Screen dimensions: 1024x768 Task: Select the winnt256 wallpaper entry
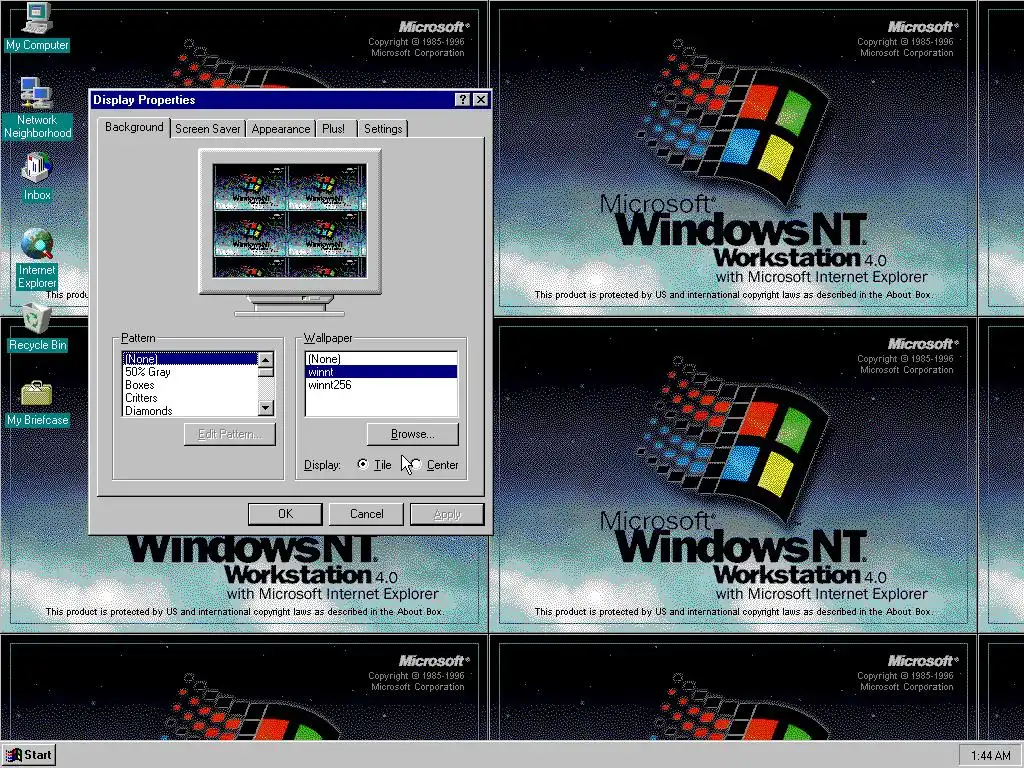point(381,385)
